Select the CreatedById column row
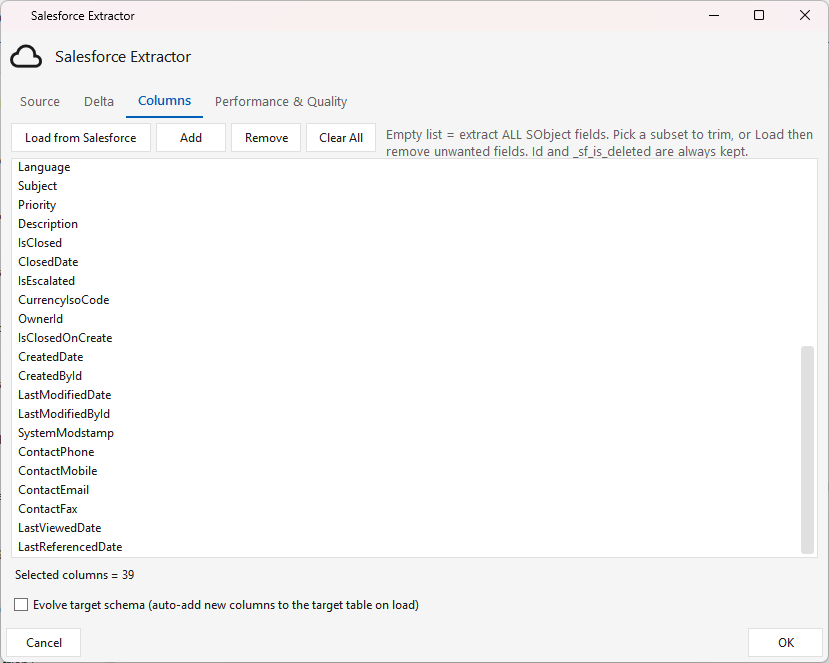This screenshot has height=663, width=829. click(x=406, y=376)
